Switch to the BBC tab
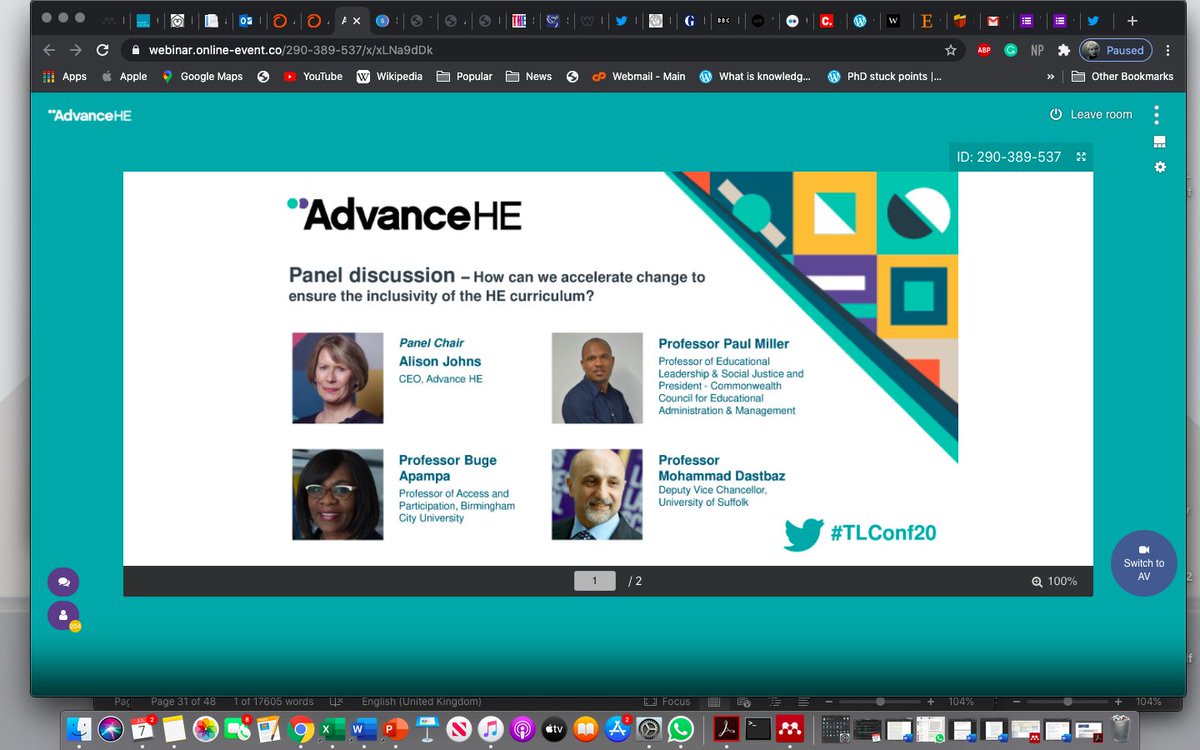Screen dimensions: 1200x750 (723, 20)
